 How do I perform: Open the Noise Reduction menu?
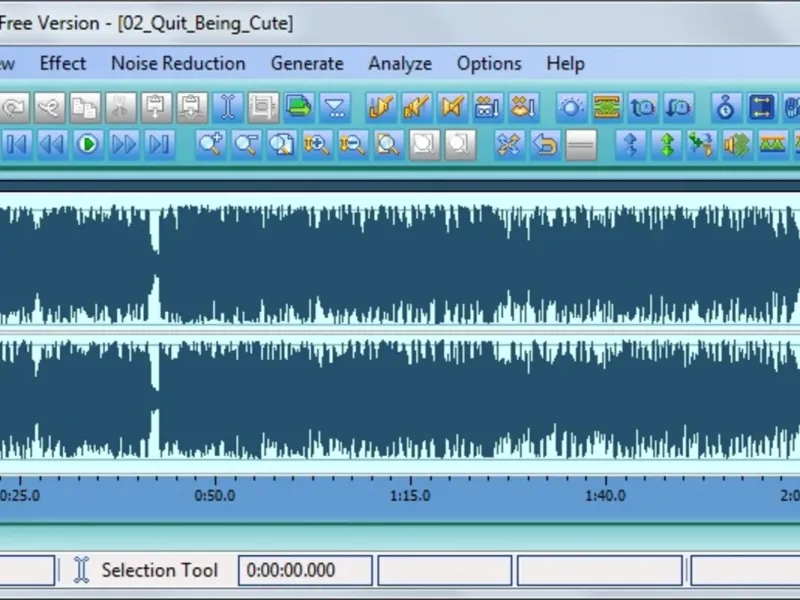click(178, 64)
